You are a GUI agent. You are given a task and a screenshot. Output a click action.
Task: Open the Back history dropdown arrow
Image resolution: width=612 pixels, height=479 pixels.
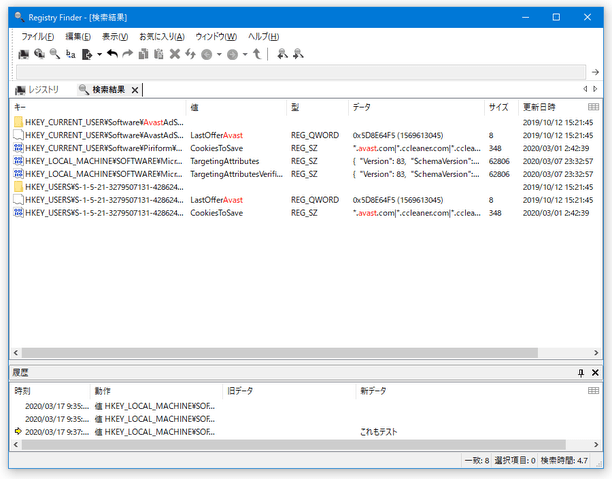coord(219,54)
